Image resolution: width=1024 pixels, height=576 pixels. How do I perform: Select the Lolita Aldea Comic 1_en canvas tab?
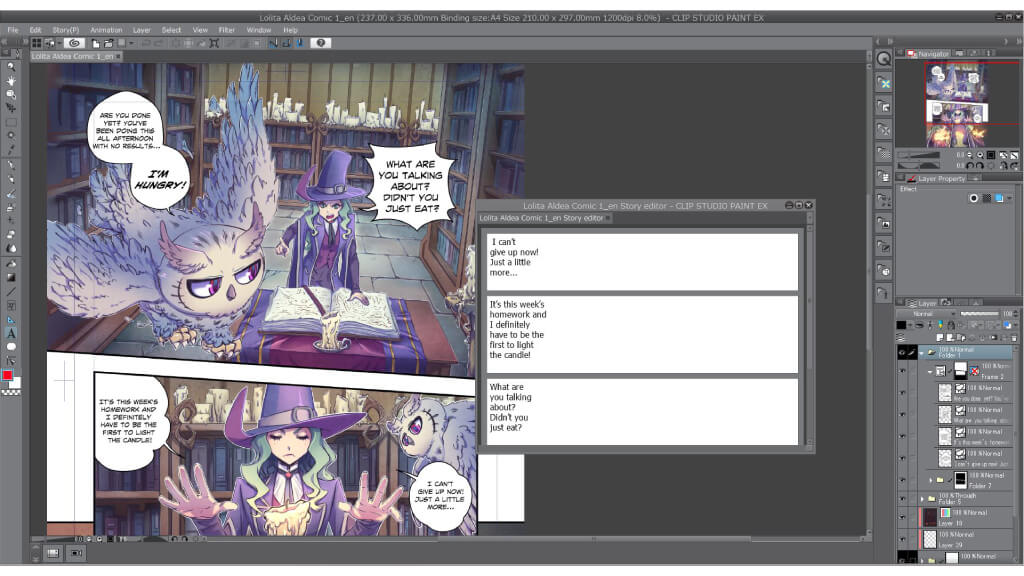coord(73,56)
